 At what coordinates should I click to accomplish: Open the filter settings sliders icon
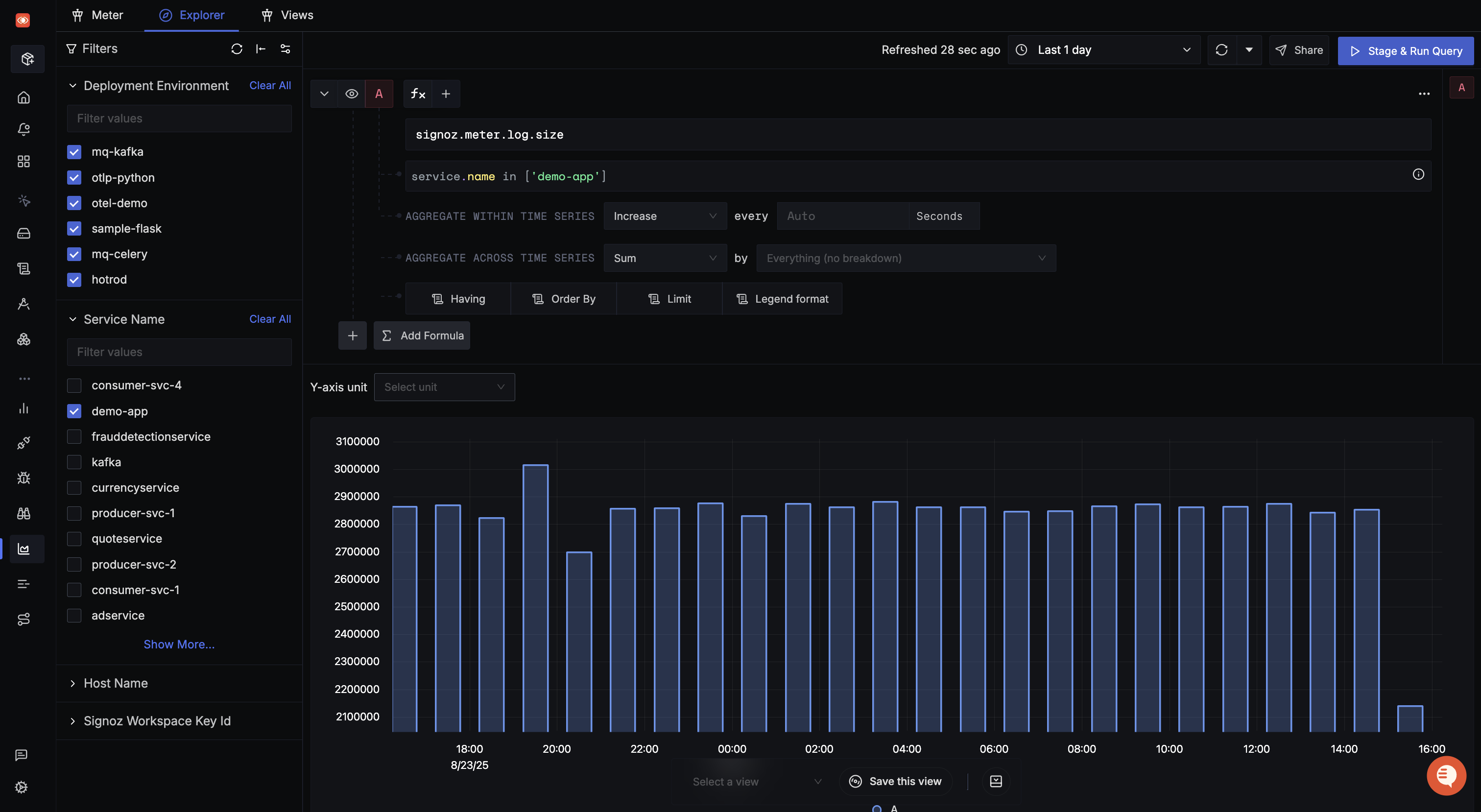point(285,49)
